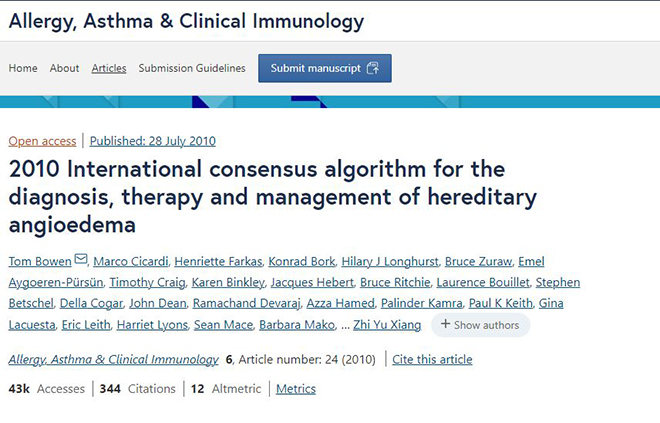Open the Cite this article link
Viewport: 660px width, 423px height.
432,359
